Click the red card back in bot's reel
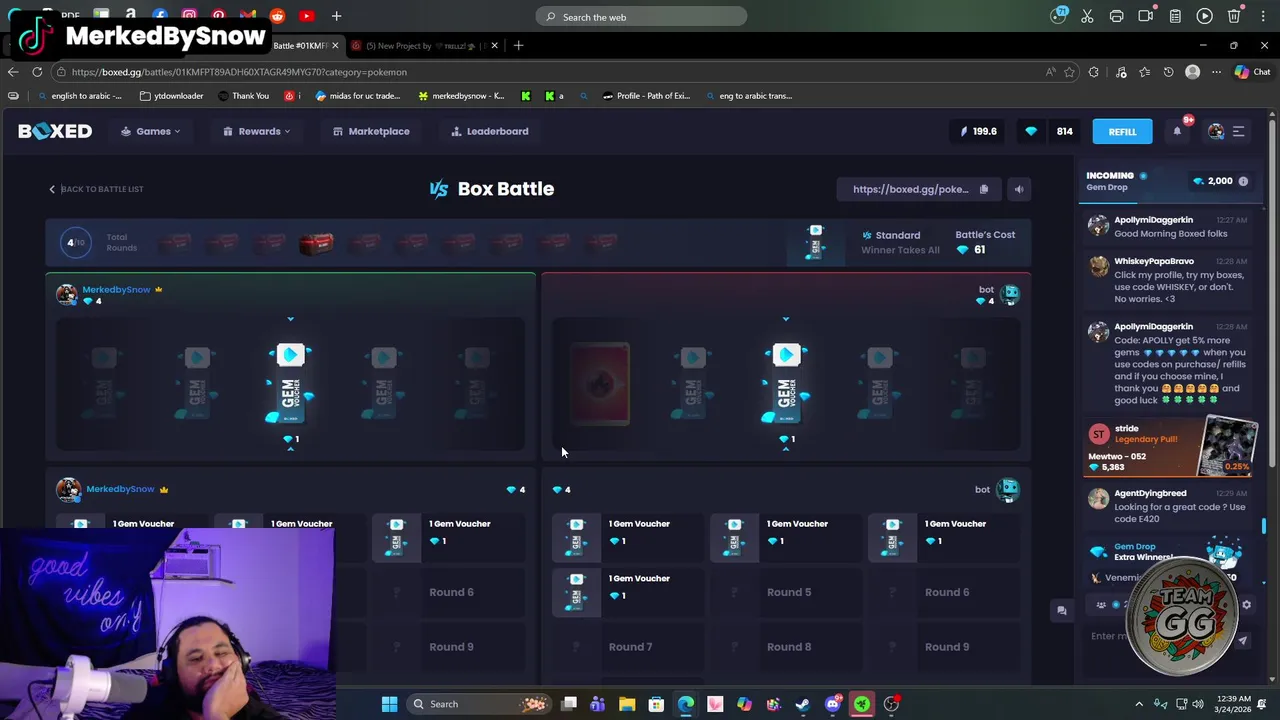1280x720 pixels. click(x=600, y=384)
